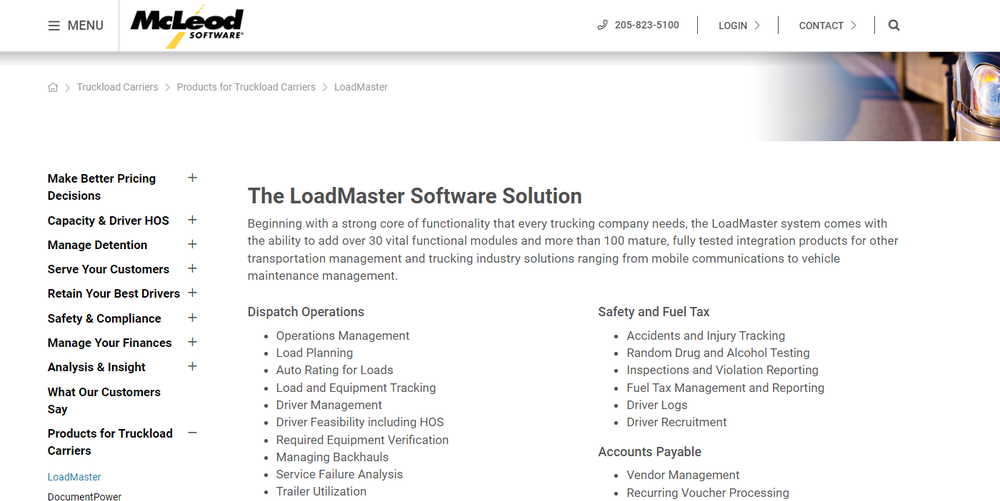
Task: Click 'Load Planning' list item
Action: [x=314, y=353]
